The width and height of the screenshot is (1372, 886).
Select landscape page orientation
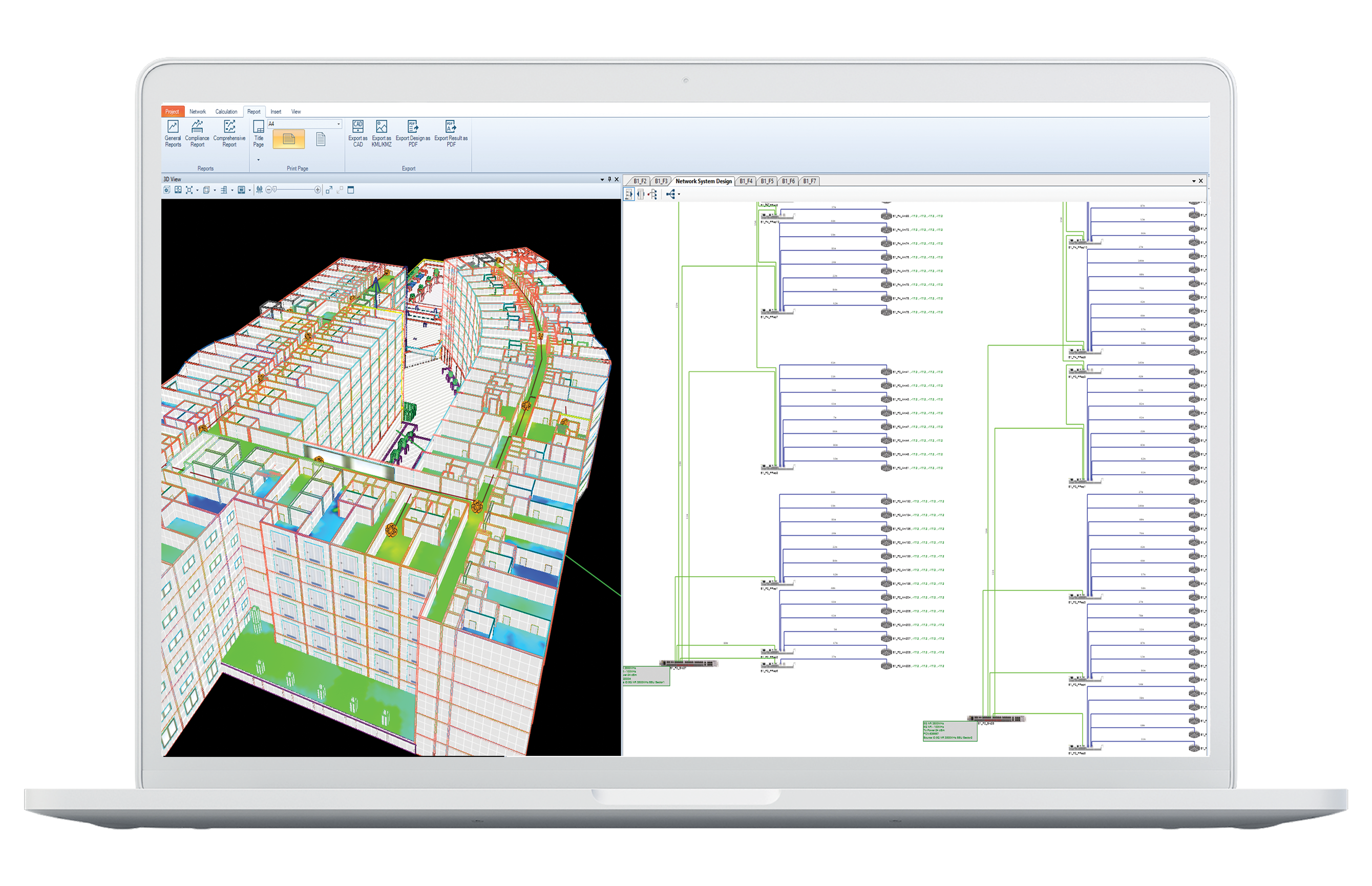[x=288, y=139]
